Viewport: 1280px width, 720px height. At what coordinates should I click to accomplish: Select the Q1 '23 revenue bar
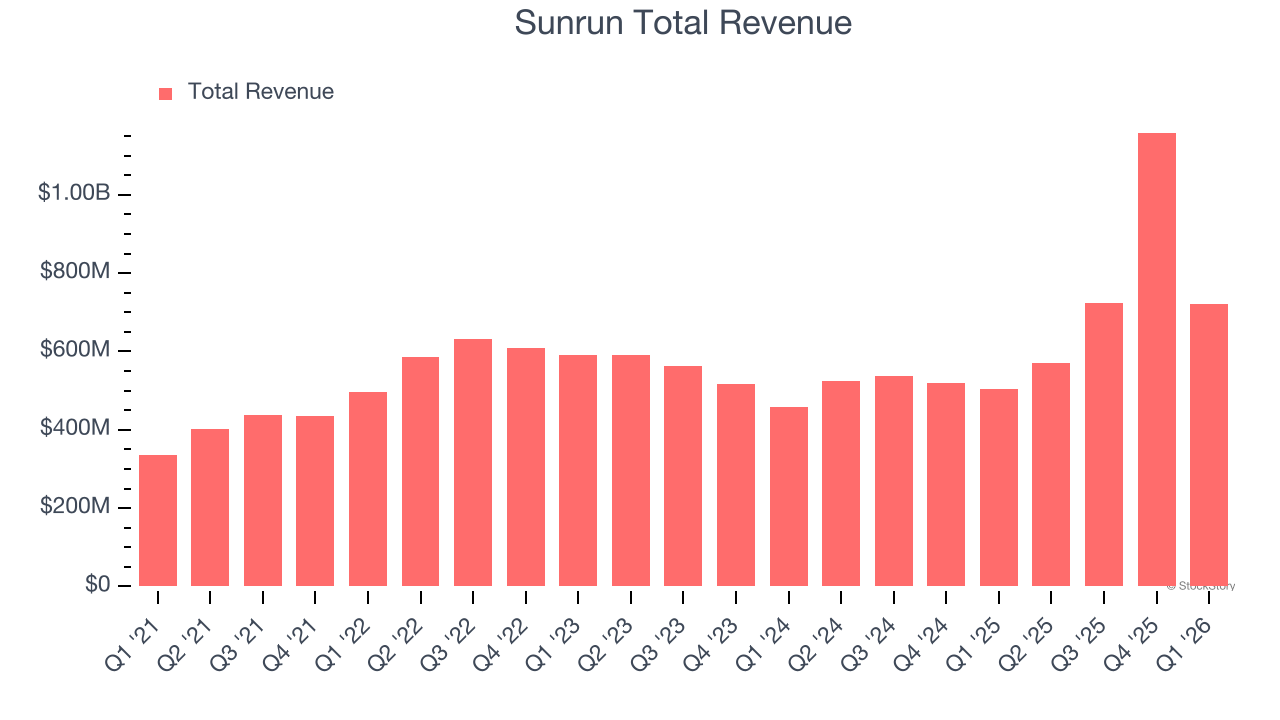pyautogui.click(x=578, y=470)
